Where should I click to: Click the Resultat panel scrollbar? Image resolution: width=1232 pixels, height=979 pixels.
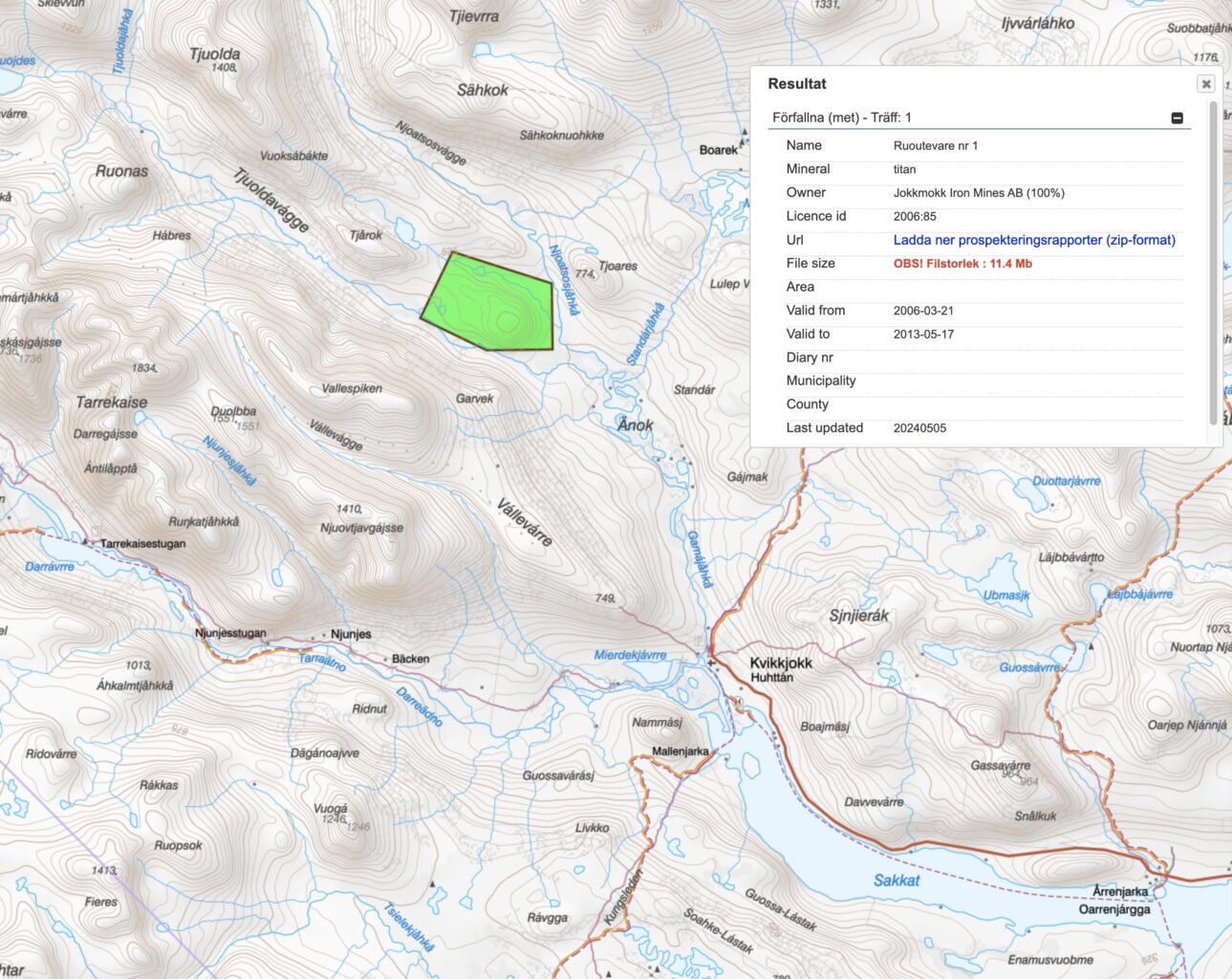[x=1214, y=263]
